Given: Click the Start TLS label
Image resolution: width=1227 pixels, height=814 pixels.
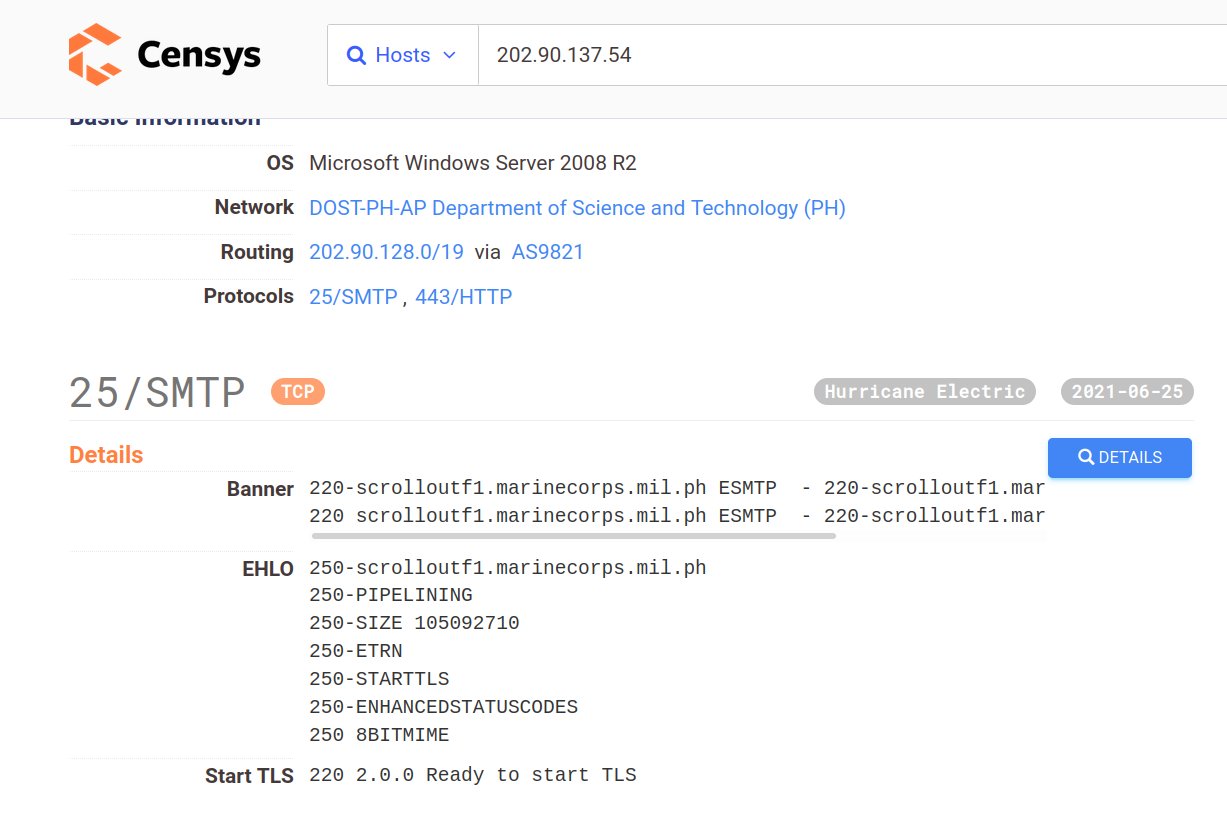Looking at the screenshot, I should coord(249,776).
